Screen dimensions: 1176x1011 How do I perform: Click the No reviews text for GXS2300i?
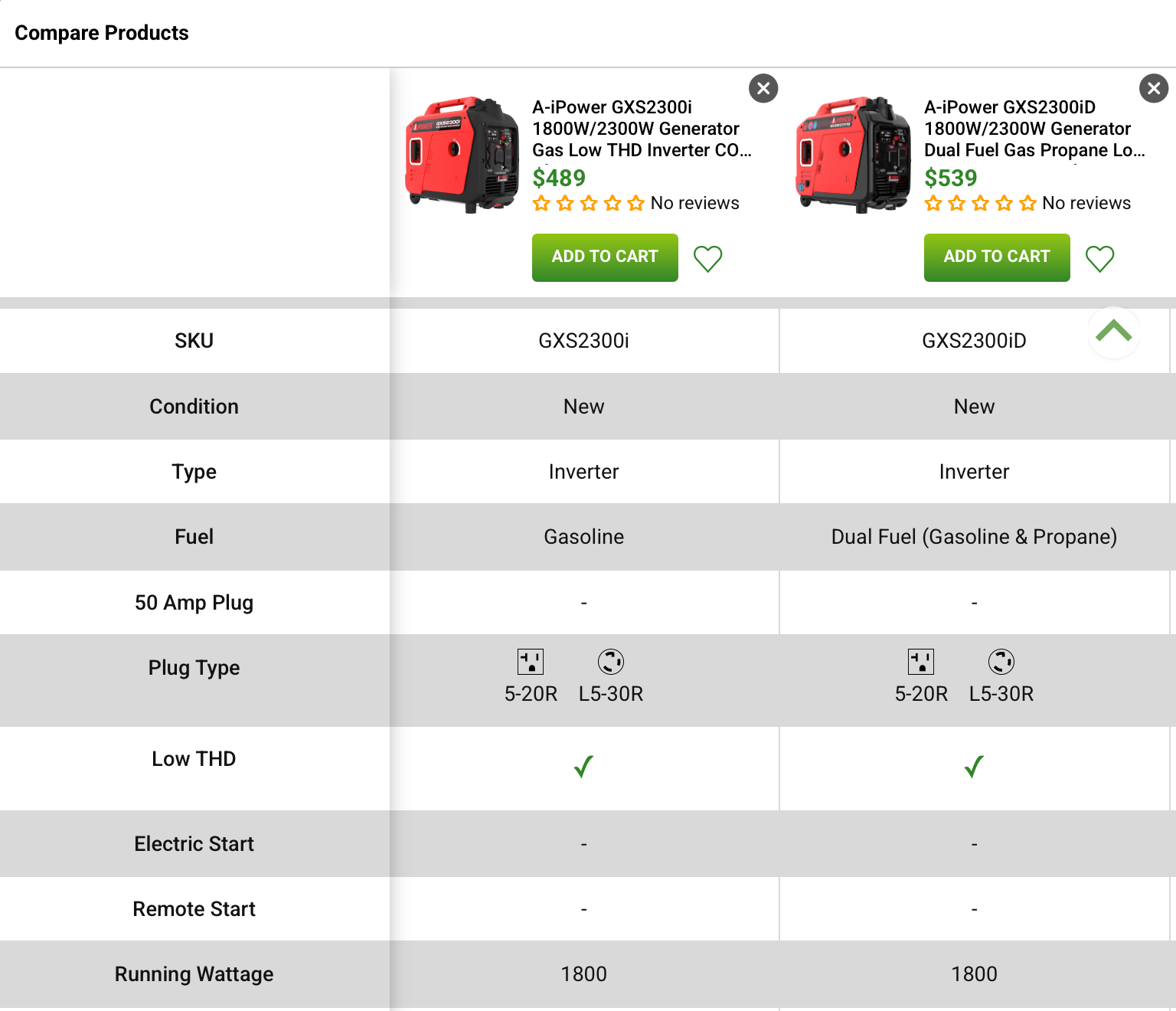[x=694, y=203]
